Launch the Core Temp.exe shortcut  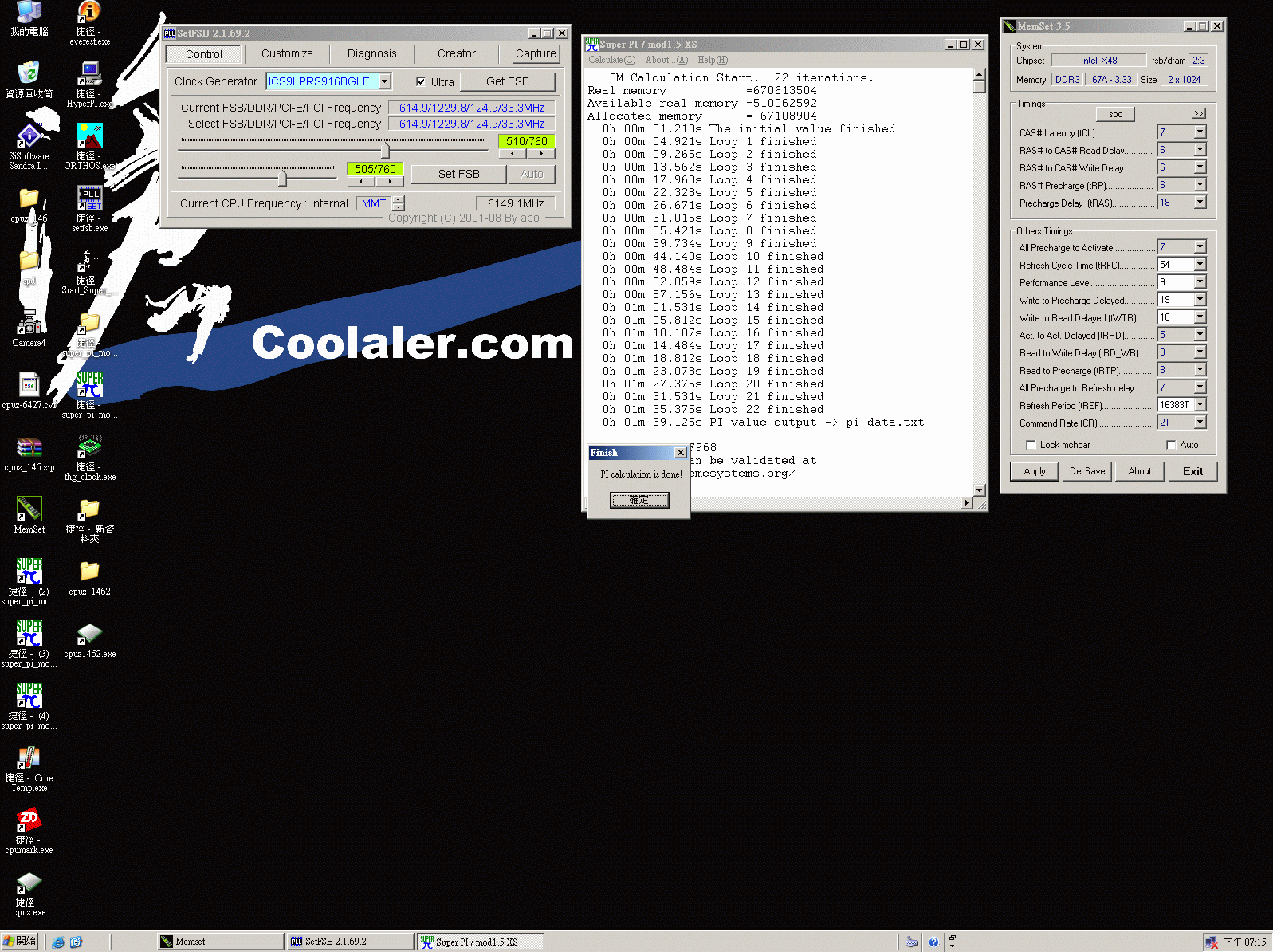29,768
